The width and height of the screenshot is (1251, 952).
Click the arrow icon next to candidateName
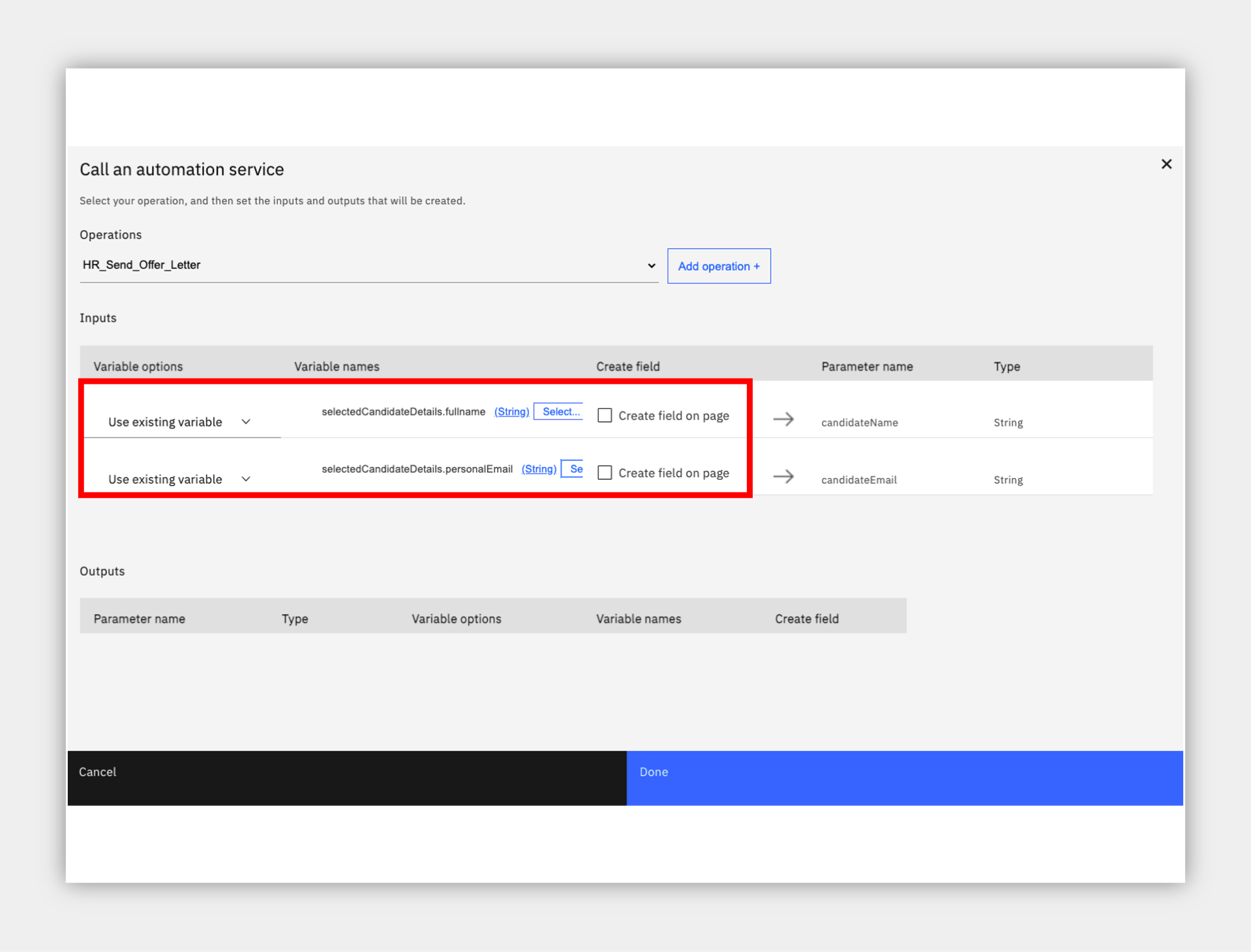click(x=783, y=419)
